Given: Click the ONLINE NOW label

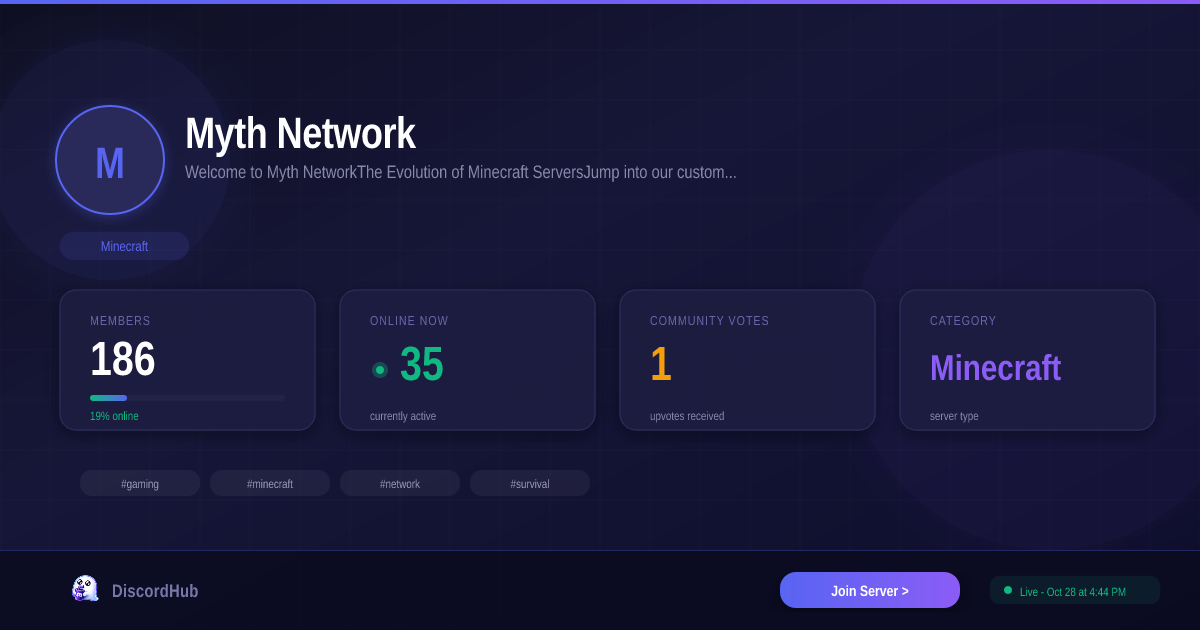Looking at the screenshot, I should point(409,321).
